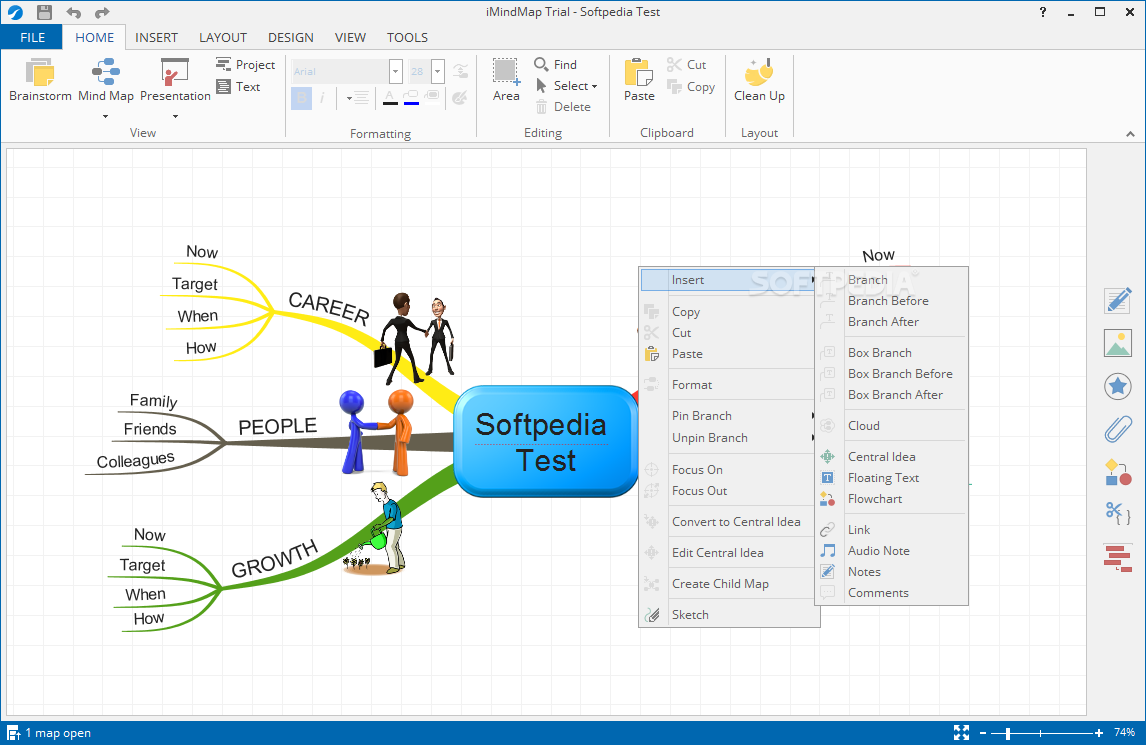Run Clean Up layout
The height and width of the screenshot is (745, 1146).
[759, 80]
